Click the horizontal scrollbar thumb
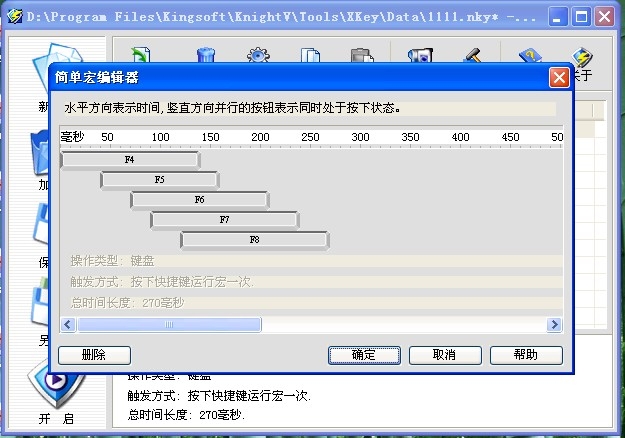Screen dimensions: 625x438 pyautogui.click(x=169, y=324)
